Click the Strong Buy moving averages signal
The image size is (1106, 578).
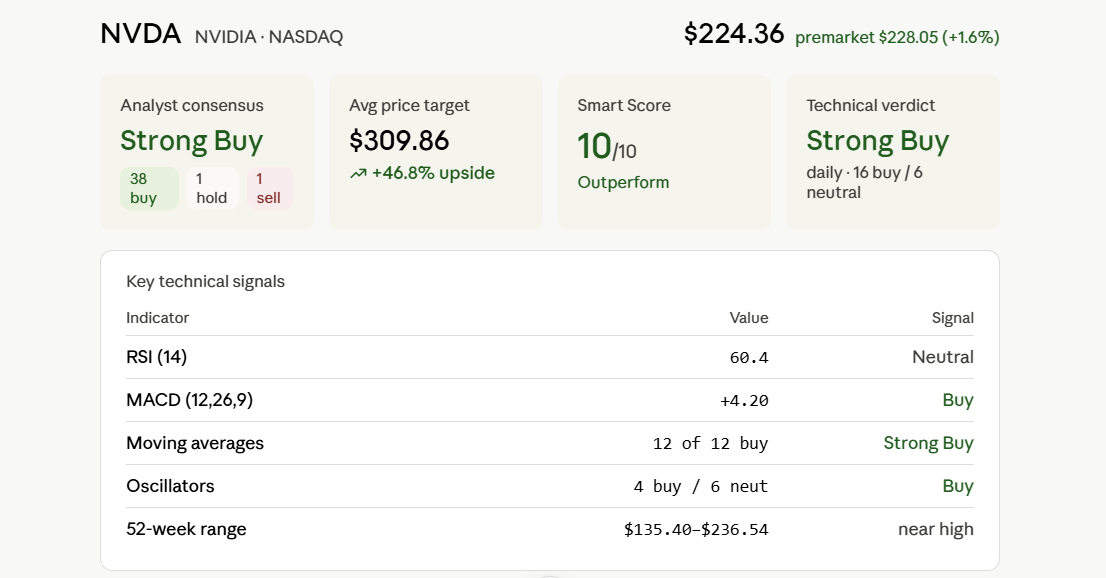928,443
